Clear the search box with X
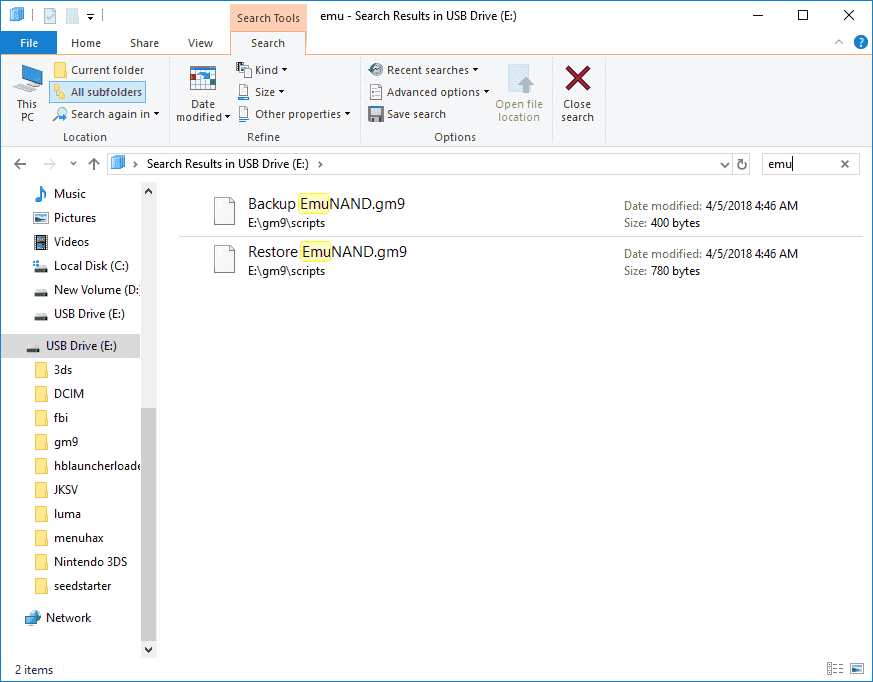 (x=845, y=164)
